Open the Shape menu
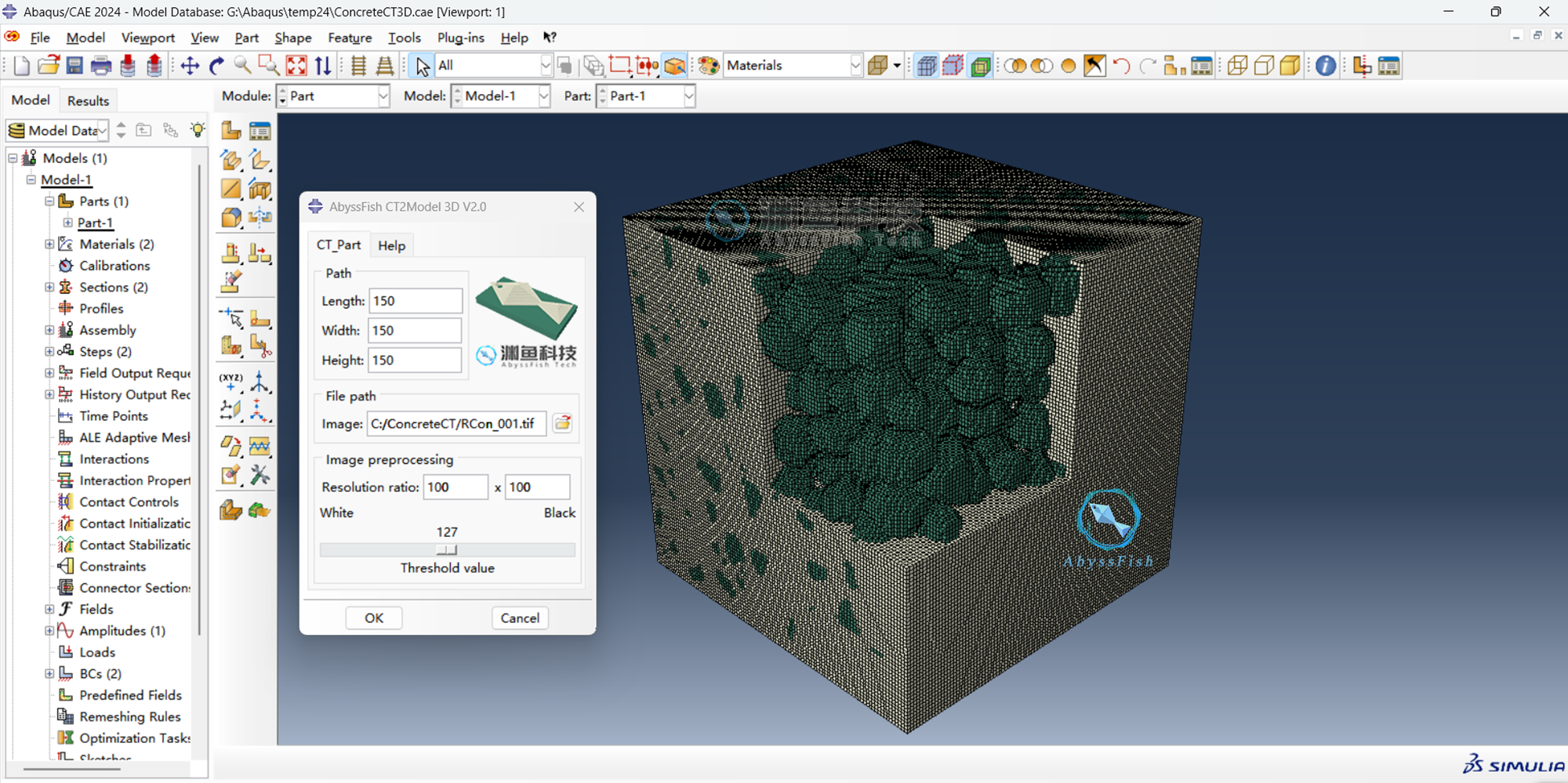 coord(293,38)
